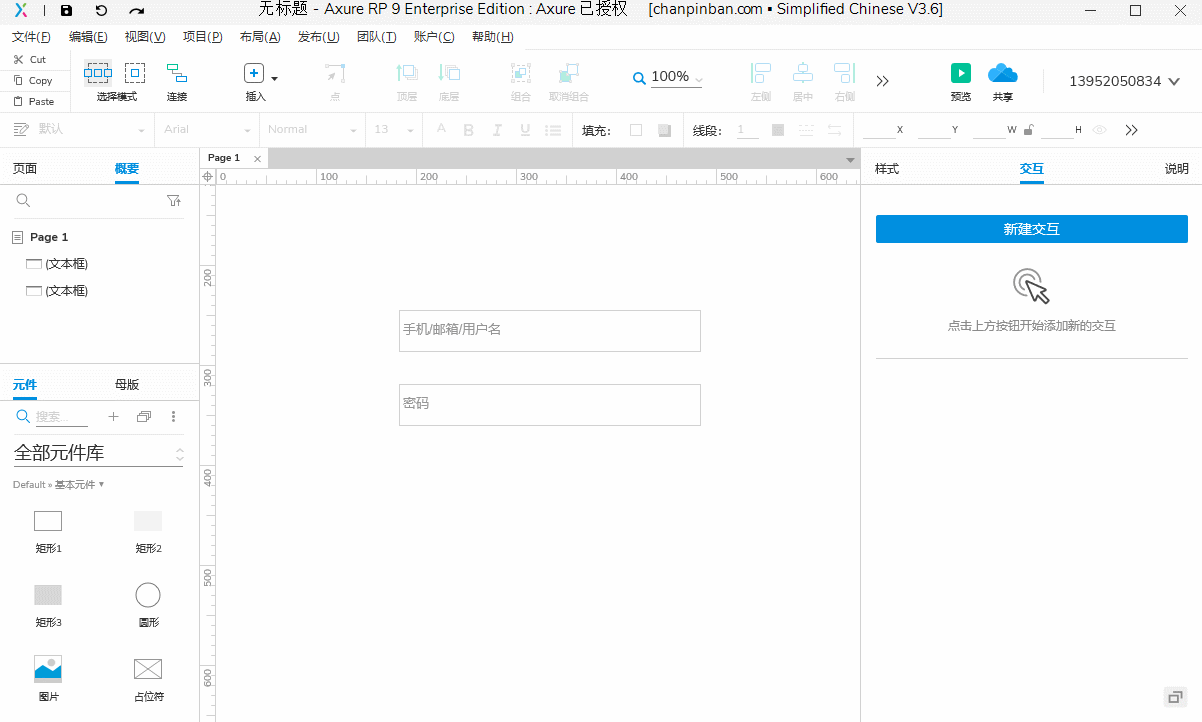Open the 发布(U) menu
1202x722 pixels.
(318, 37)
